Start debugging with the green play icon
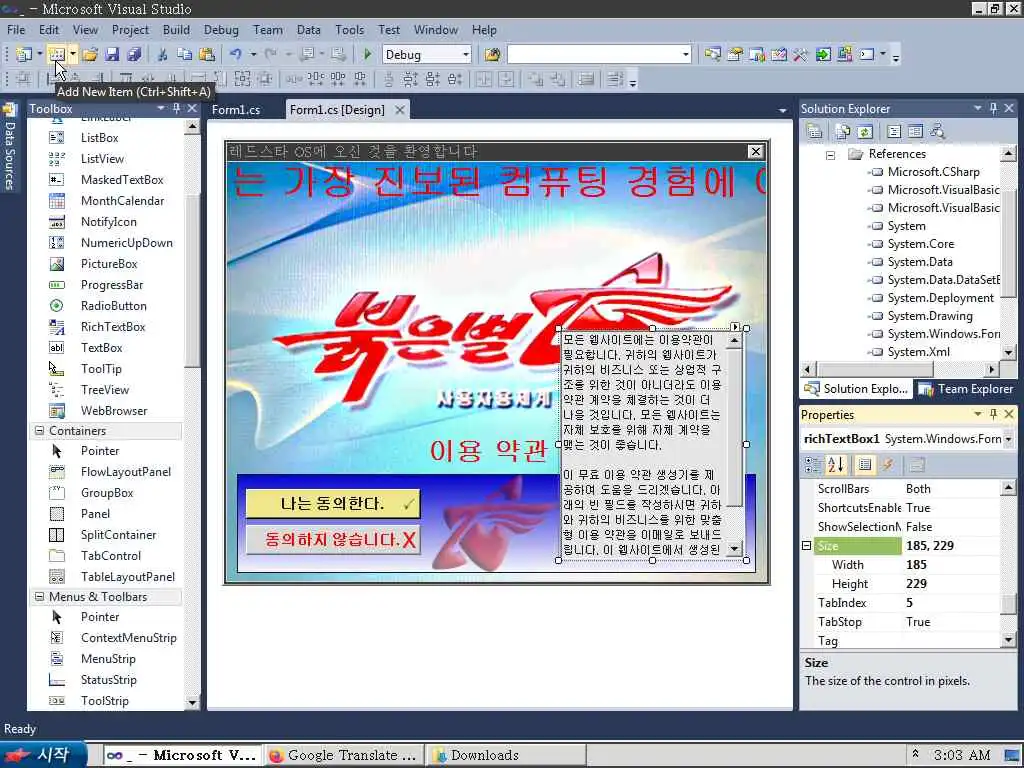1024x768 pixels. [x=367, y=54]
